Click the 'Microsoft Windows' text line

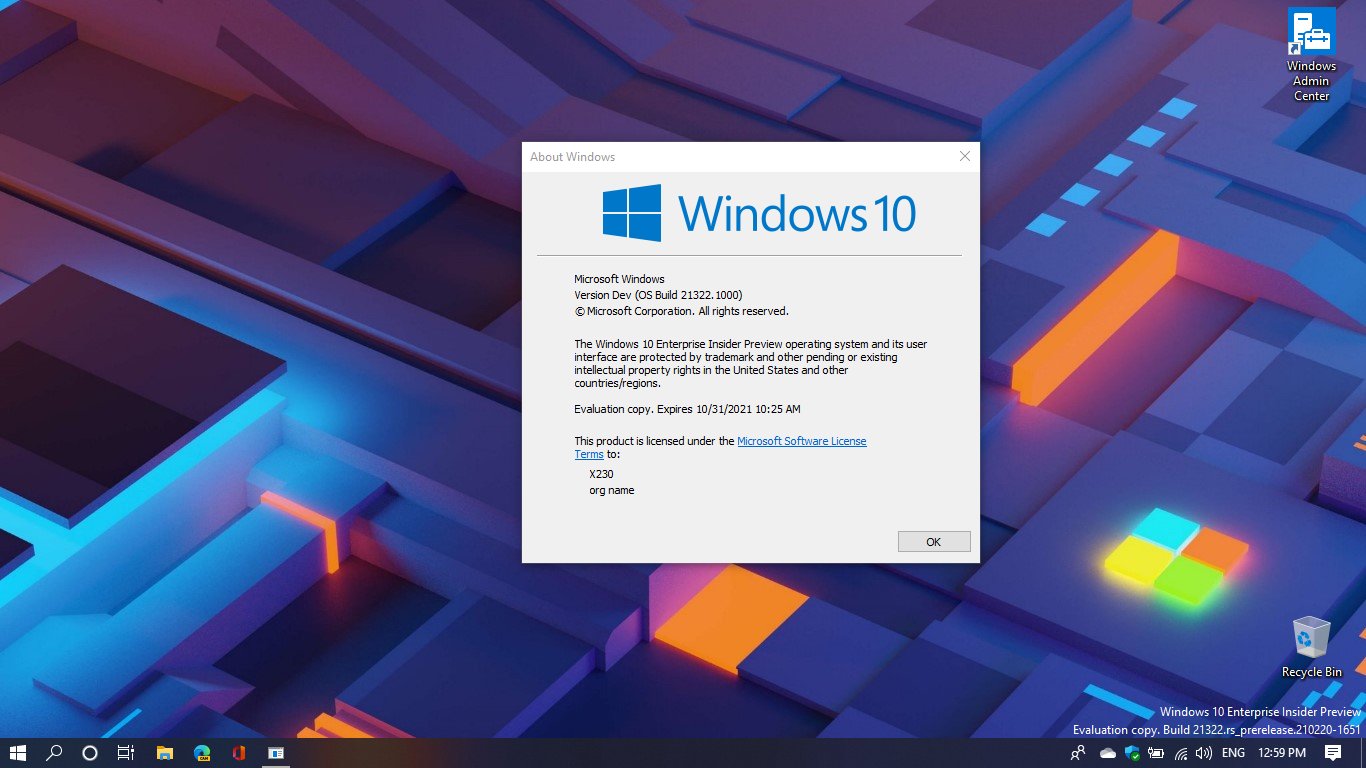619,279
